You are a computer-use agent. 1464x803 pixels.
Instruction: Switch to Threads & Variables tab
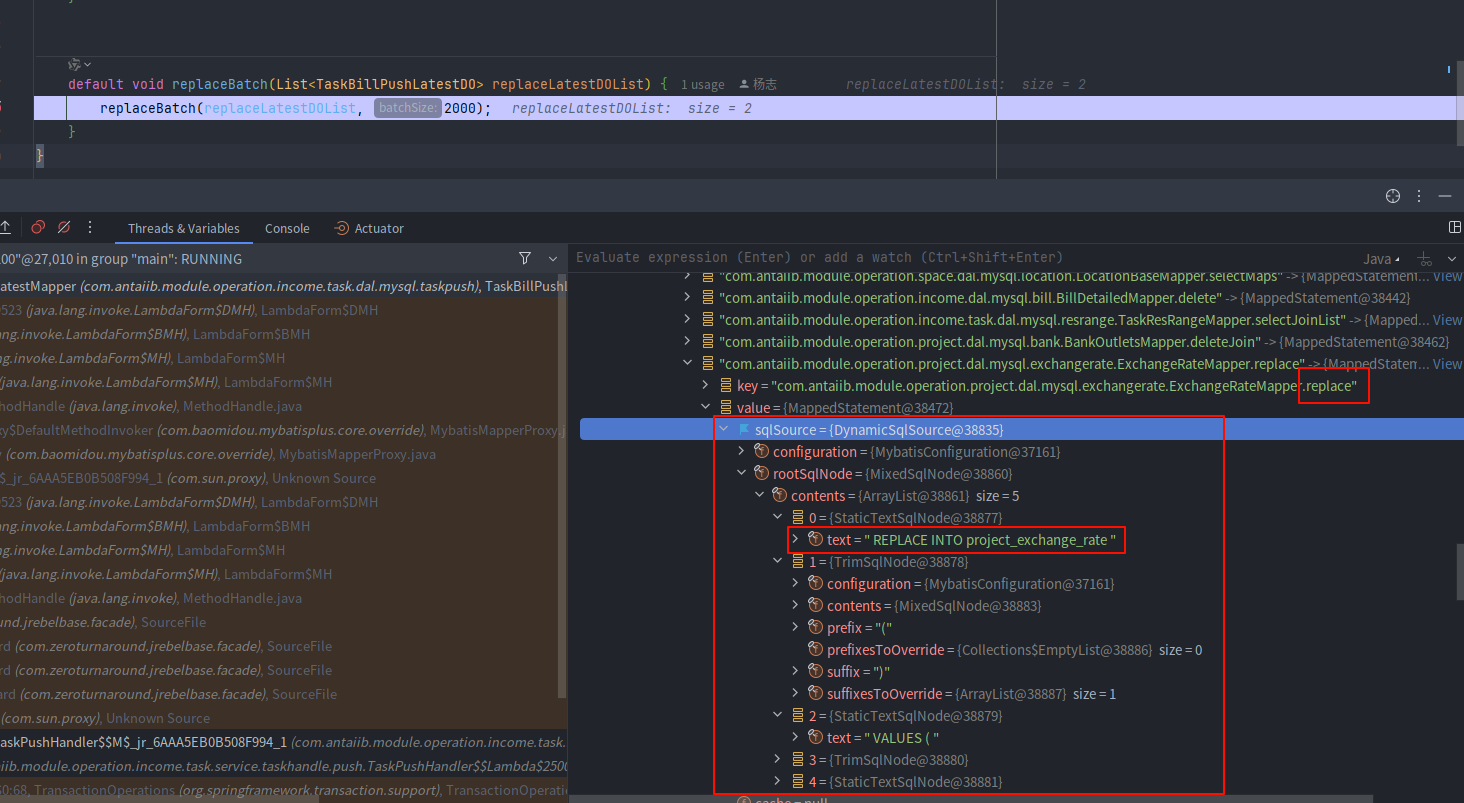[184, 228]
